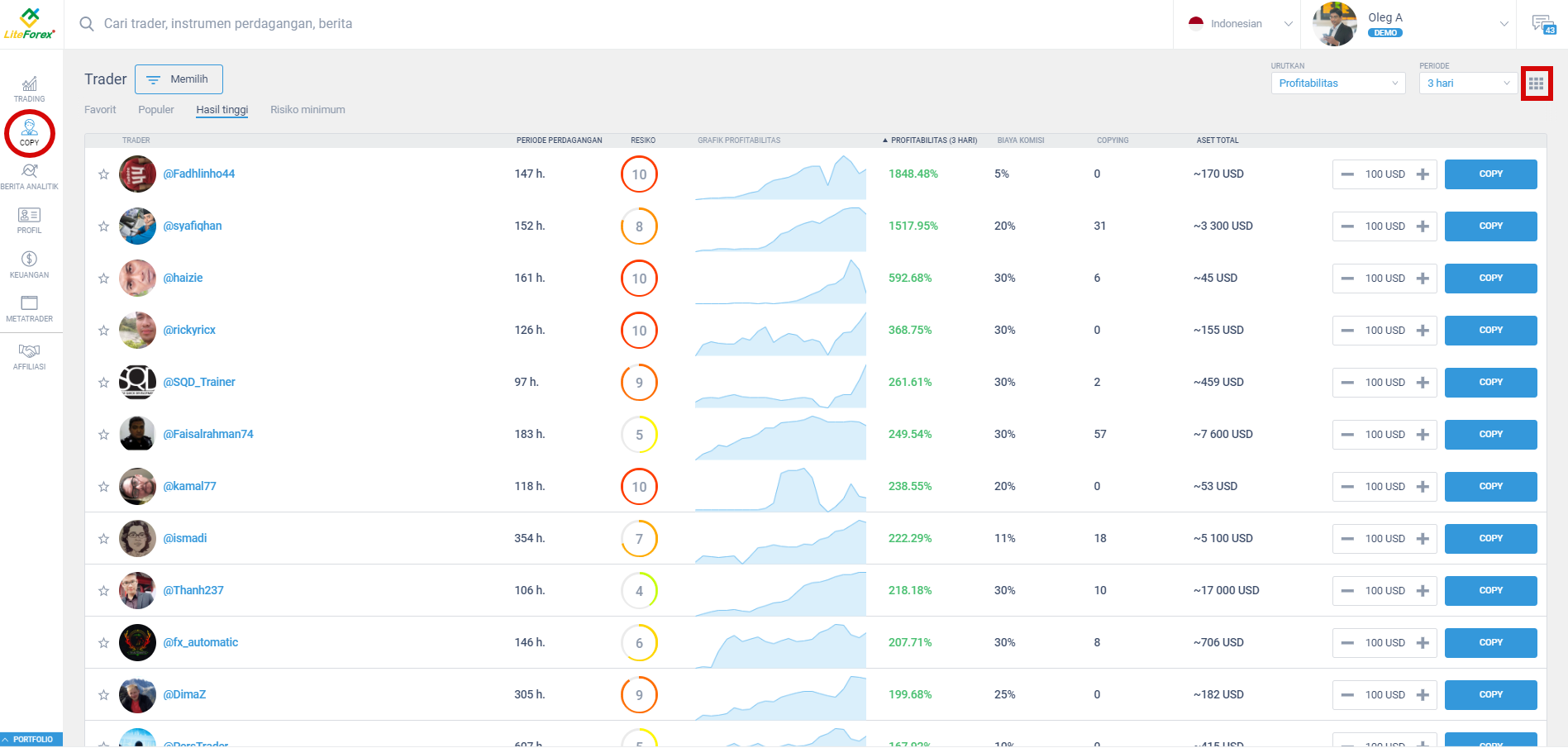Open the 3 hari period dropdown
The width and height of the screenshot is (1568, 748).
coord(1466,83)
